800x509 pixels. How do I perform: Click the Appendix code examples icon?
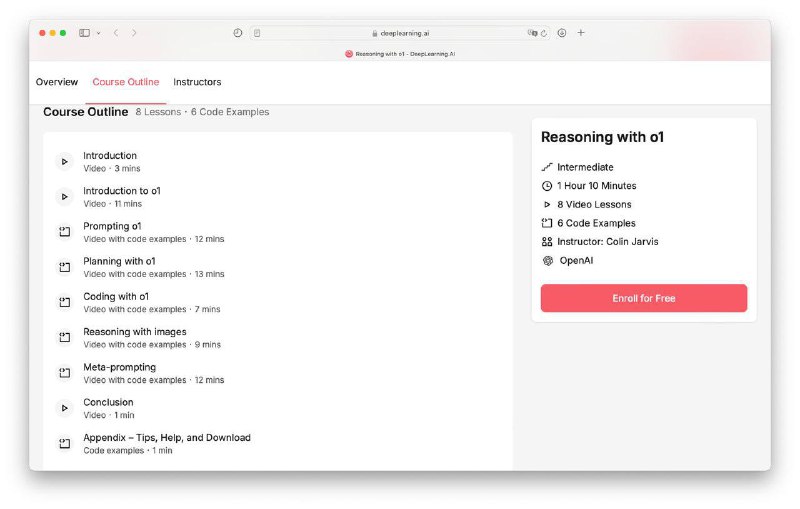64,443
